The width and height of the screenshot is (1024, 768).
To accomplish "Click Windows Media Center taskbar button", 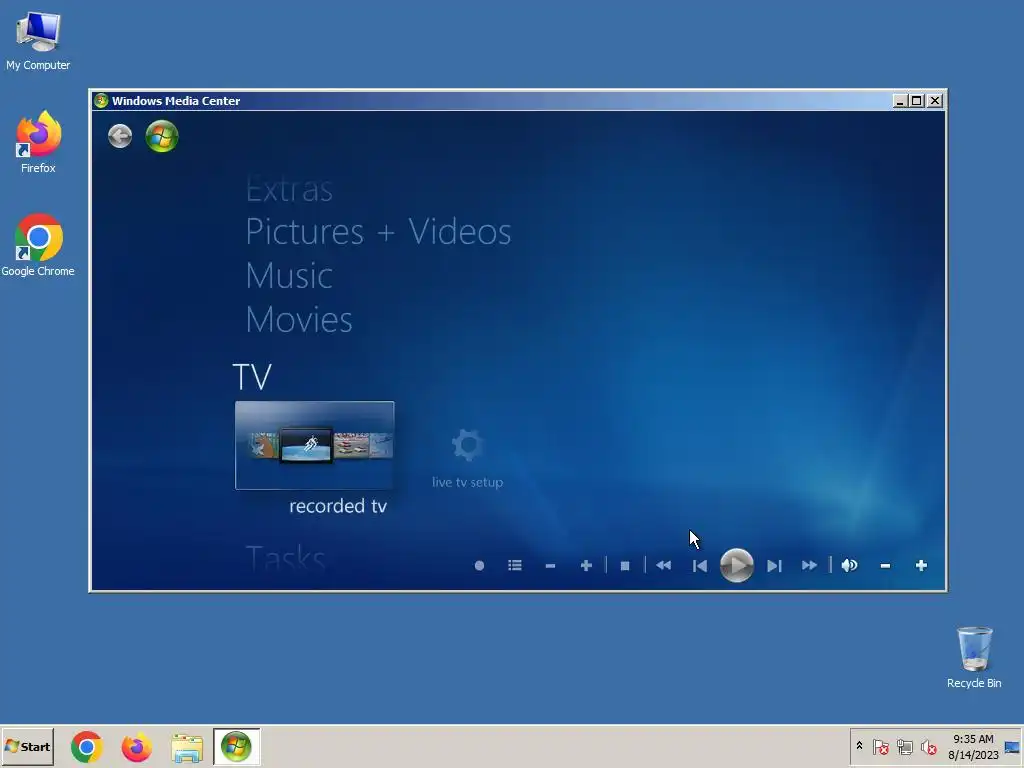I will pos(236,746).
